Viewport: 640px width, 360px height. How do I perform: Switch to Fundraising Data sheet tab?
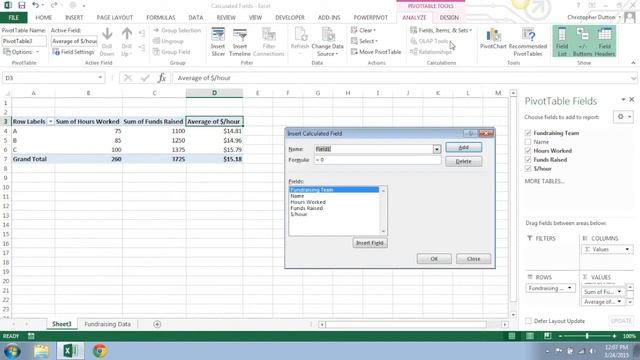point(107,324)
